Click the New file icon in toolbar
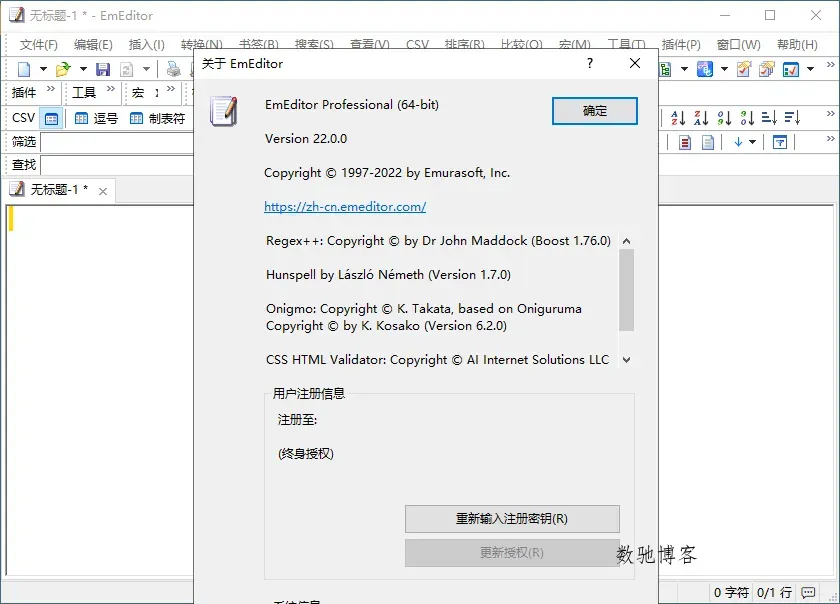 (x=24, y=69)
